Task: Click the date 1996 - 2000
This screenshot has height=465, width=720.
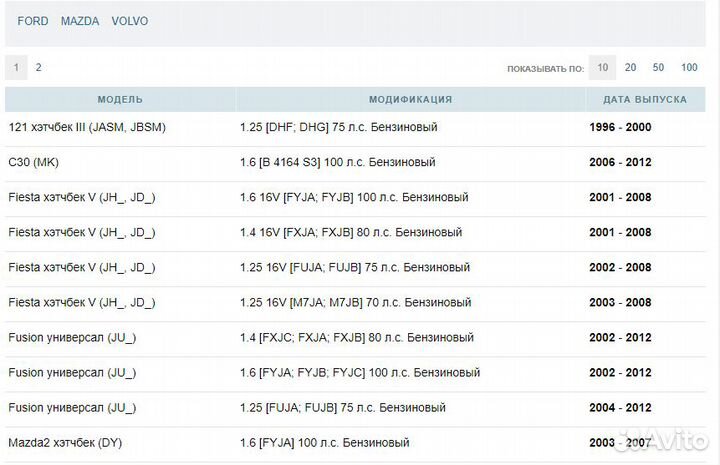Action: [x=620, y=127]
